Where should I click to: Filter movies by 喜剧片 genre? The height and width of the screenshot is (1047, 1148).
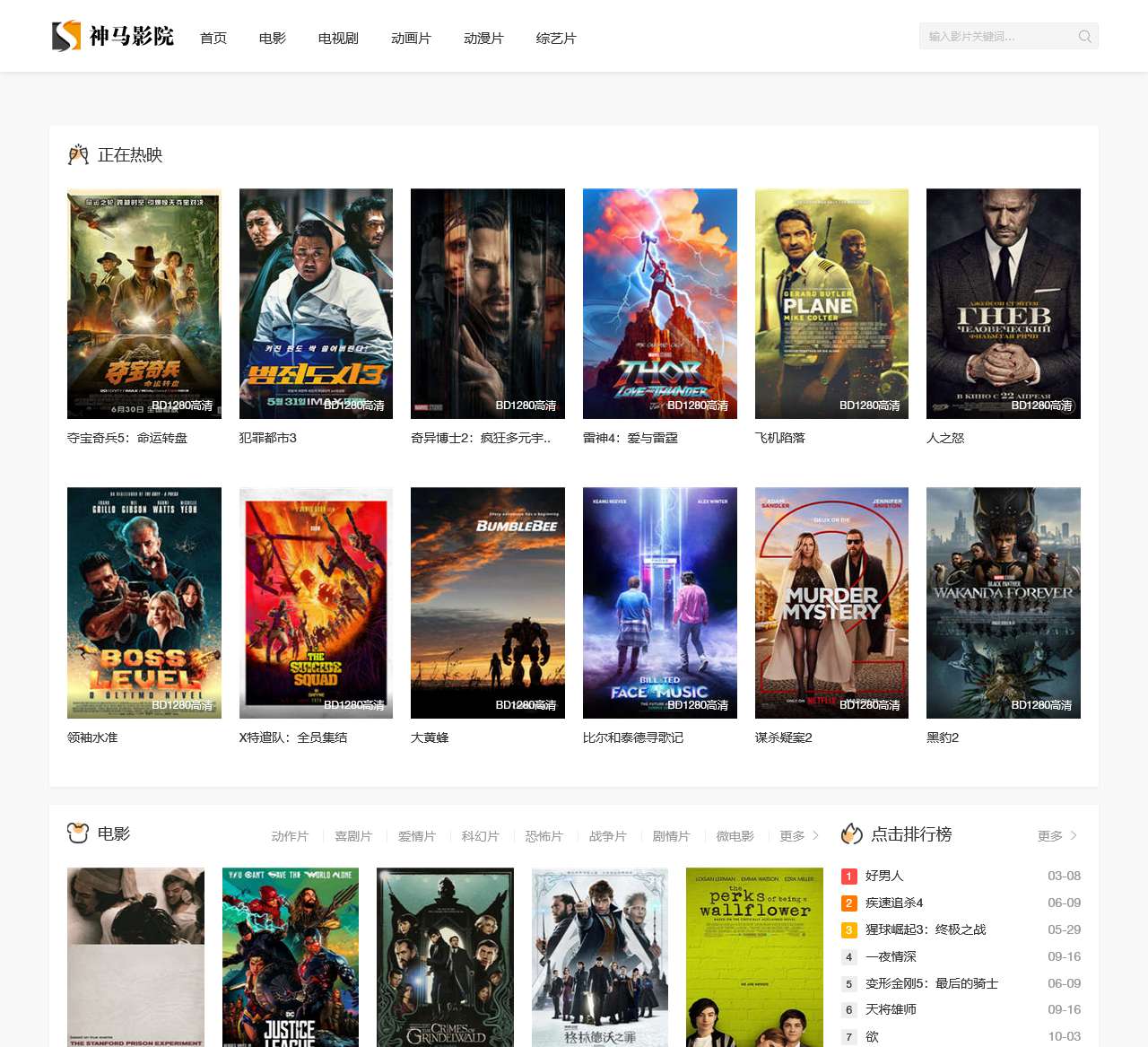[353, 836]
